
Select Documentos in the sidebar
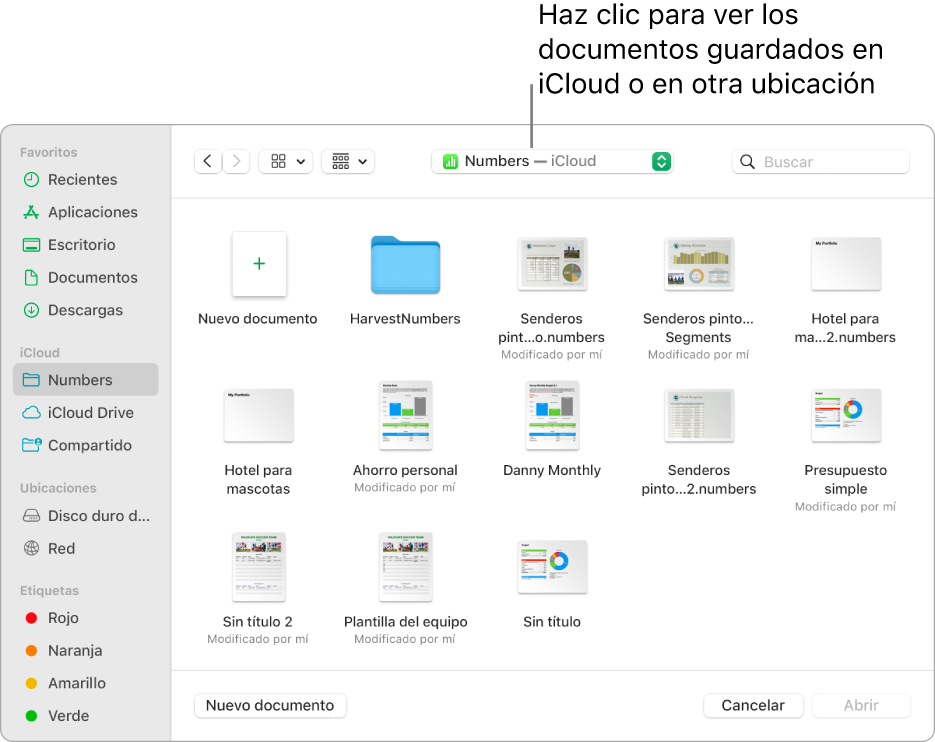(85, 278)
